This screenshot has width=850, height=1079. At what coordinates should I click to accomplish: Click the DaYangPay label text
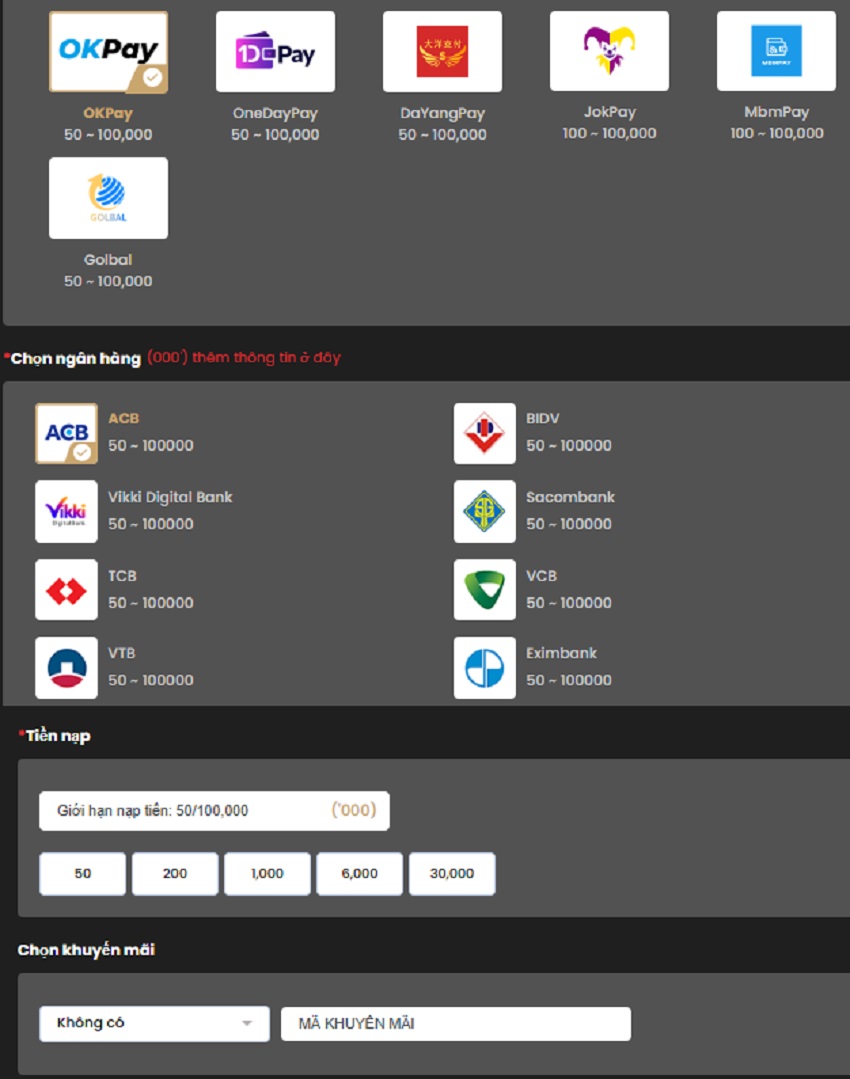coord(443,113)
